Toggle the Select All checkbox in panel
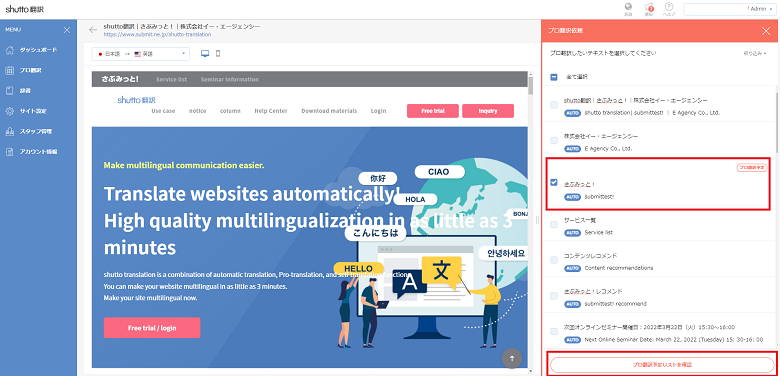Screen dimensions: 780x376 554,77
